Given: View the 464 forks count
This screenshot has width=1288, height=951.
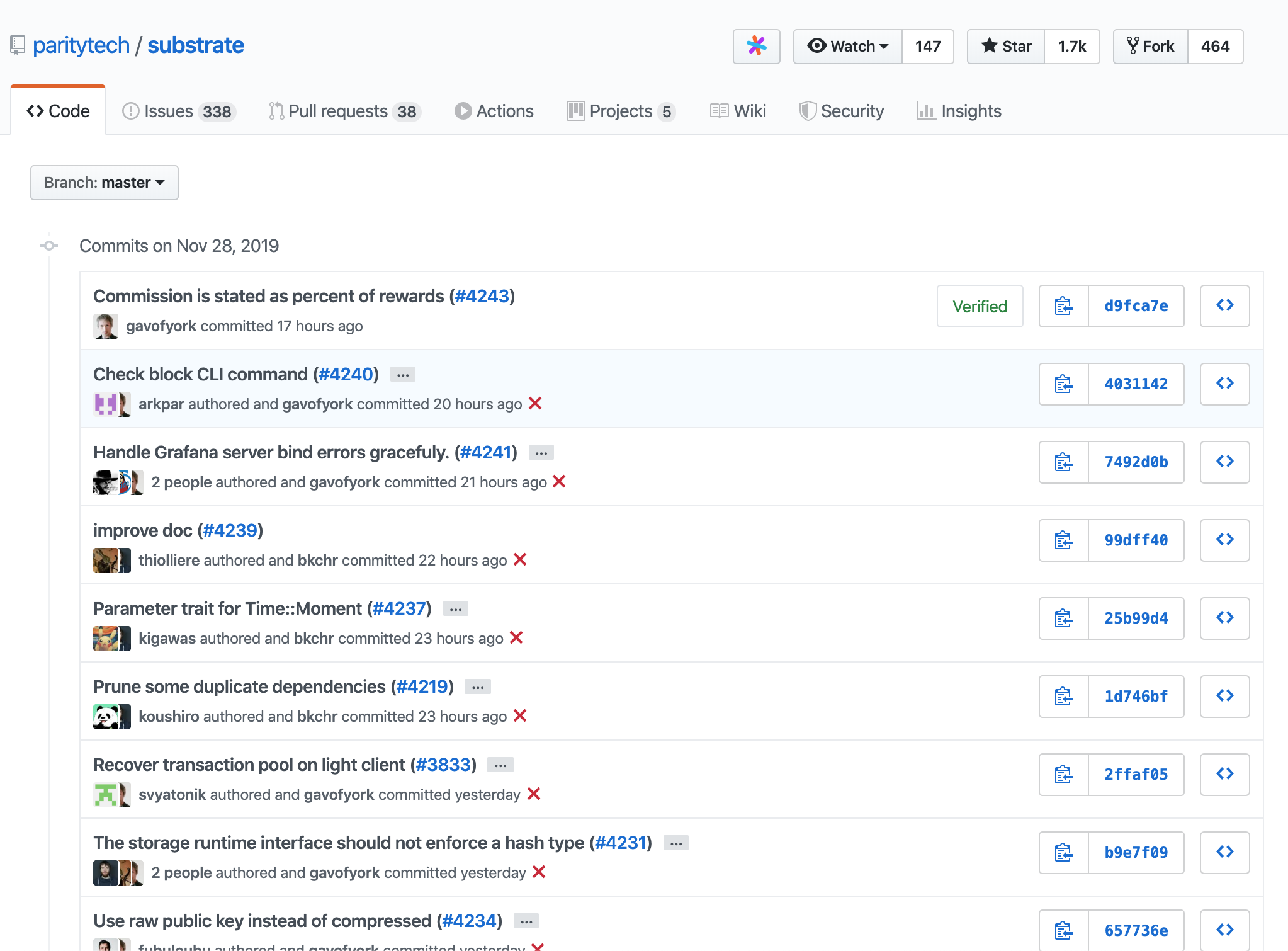Looking at the screenshot, I should coord(1215,46).
